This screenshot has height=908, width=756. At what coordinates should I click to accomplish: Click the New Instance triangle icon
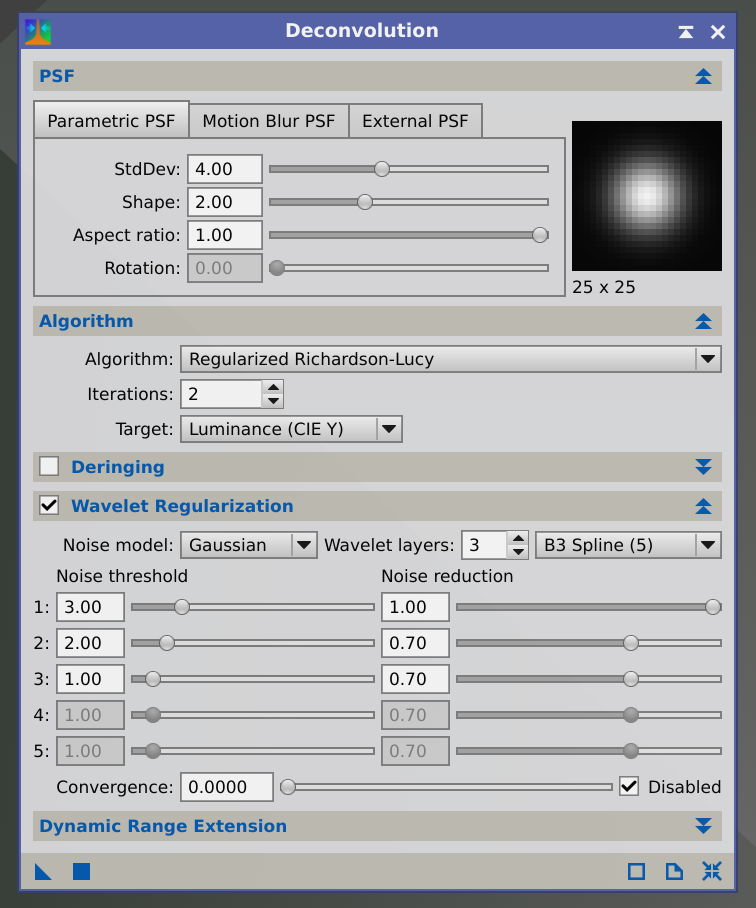43,872
